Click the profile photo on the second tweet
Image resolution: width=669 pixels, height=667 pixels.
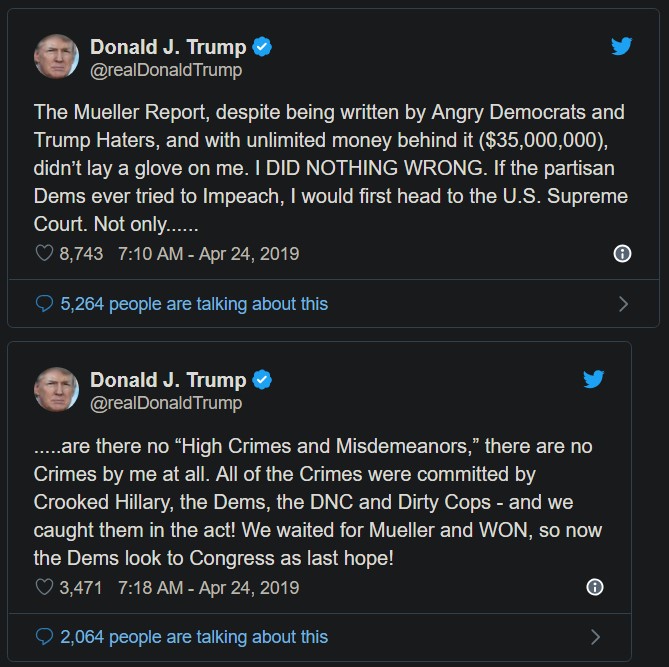[x=56, y=390]
